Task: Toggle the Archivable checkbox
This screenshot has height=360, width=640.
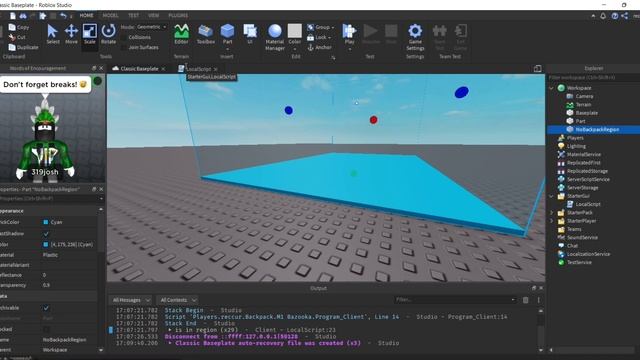Action: (46, 308)
